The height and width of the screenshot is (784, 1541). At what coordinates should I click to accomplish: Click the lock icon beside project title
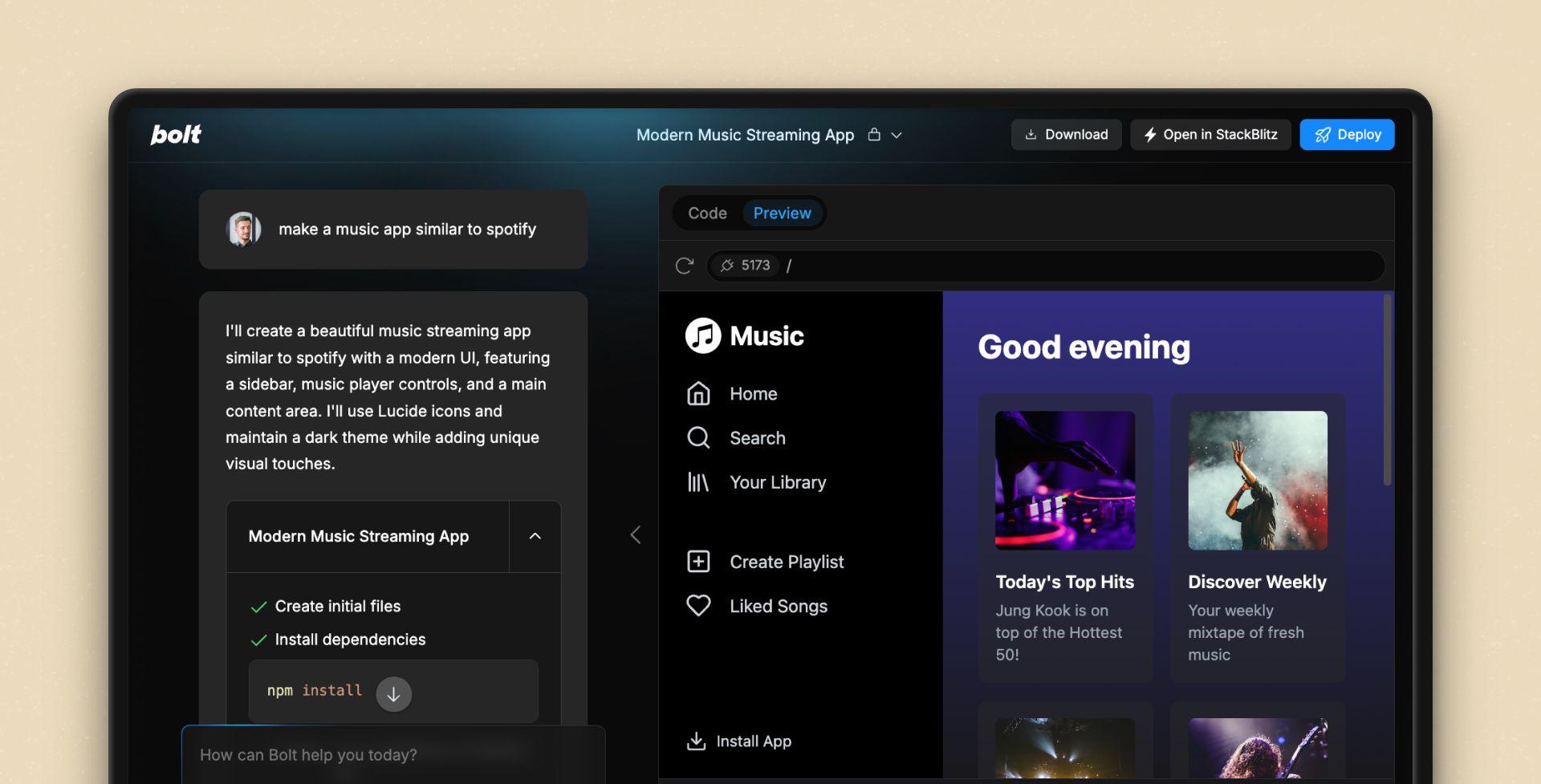coord(874,135)
